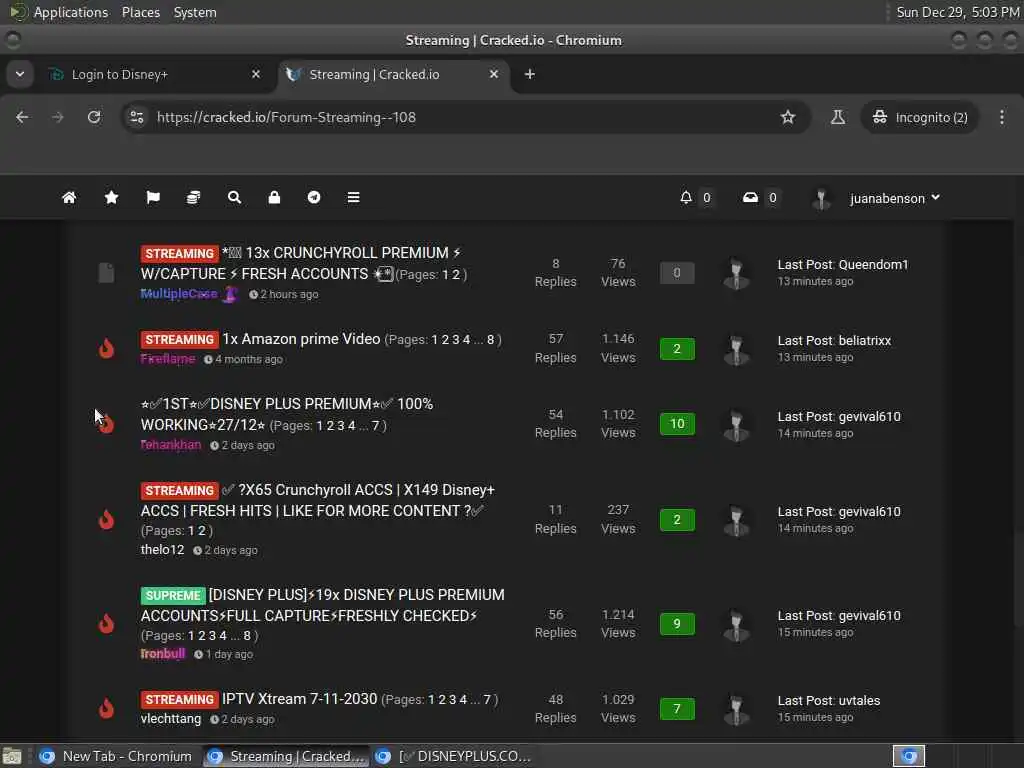This screenshot has height=768, width=1024.
Task: Click hot flame icon beside IPTV Xtream thread
Action: coord(106,708)
